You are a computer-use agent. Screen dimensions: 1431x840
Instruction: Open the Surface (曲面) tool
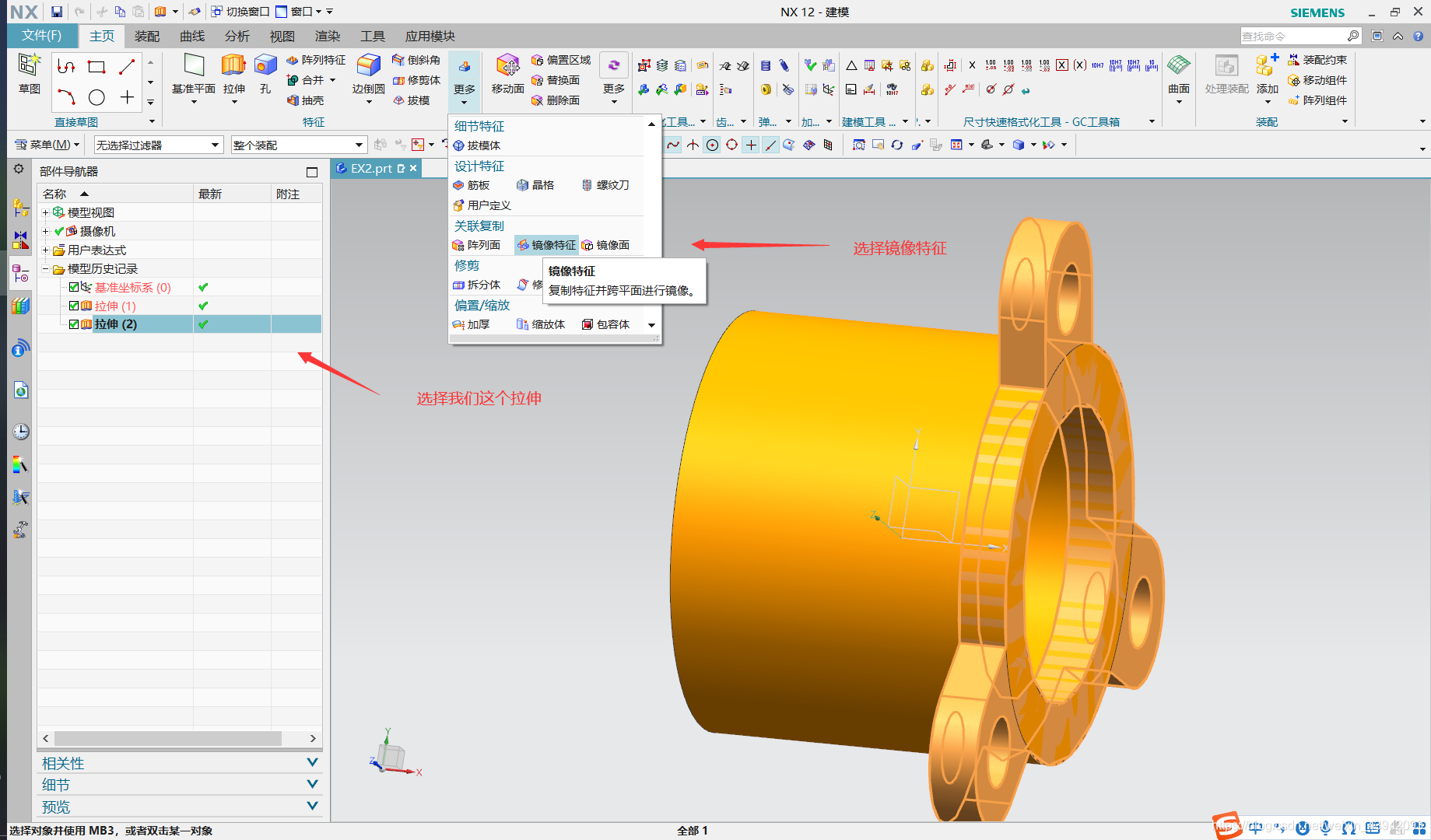[1179, 74]
